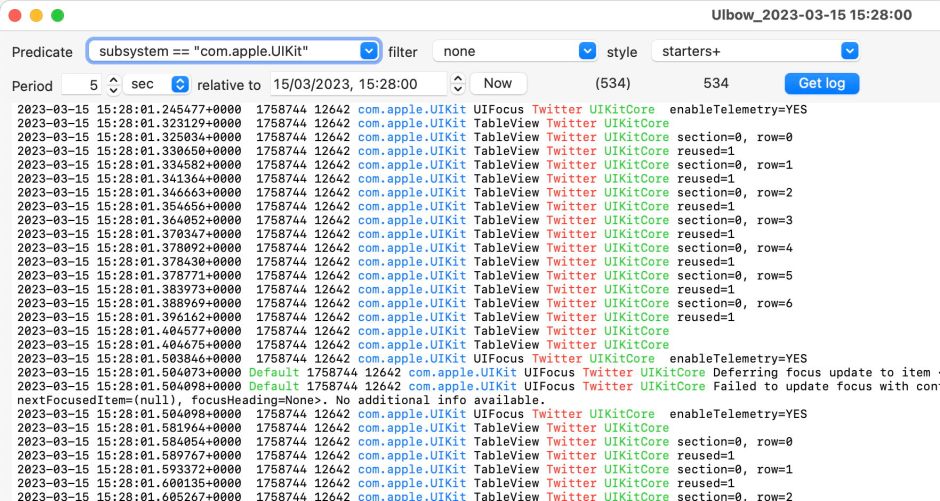Open the Predicate combo box dropdown arrow

pos(369,51)
